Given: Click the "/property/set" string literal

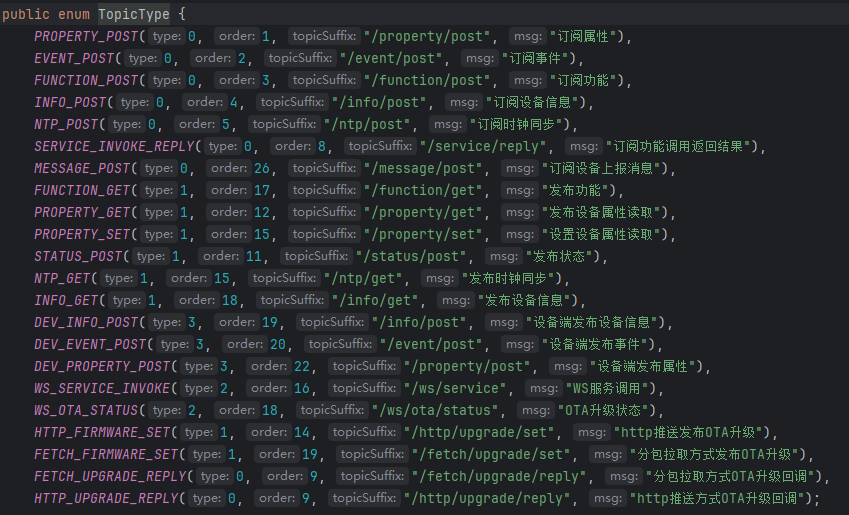Looking at the screenshot, I should [423, 234].
